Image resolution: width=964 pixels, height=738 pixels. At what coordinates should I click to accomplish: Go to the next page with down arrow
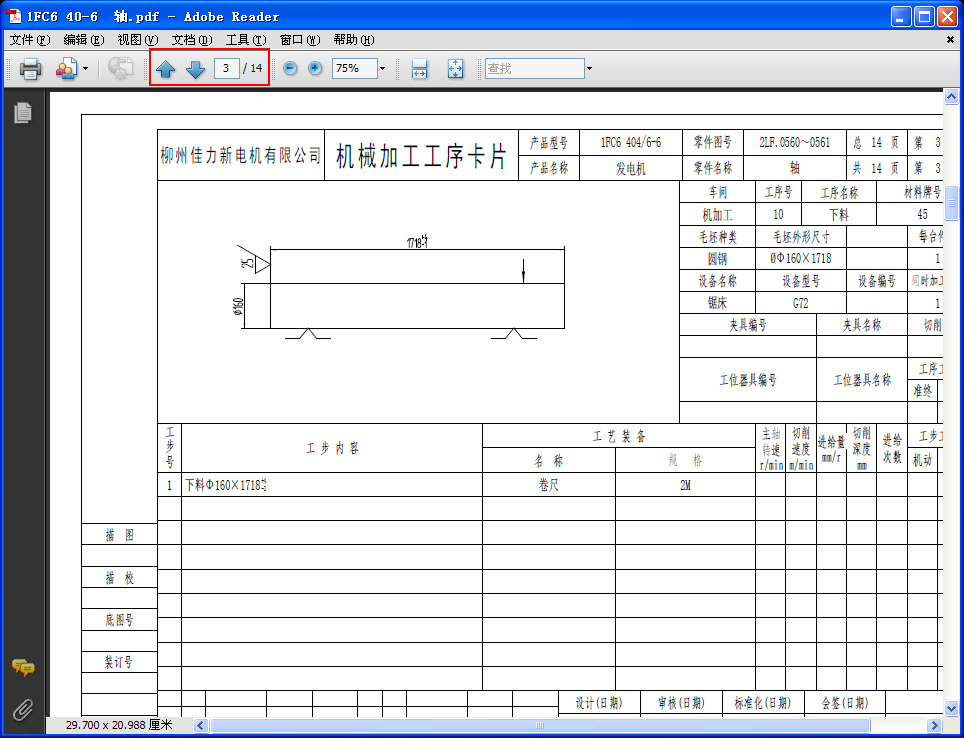[196, 69]
